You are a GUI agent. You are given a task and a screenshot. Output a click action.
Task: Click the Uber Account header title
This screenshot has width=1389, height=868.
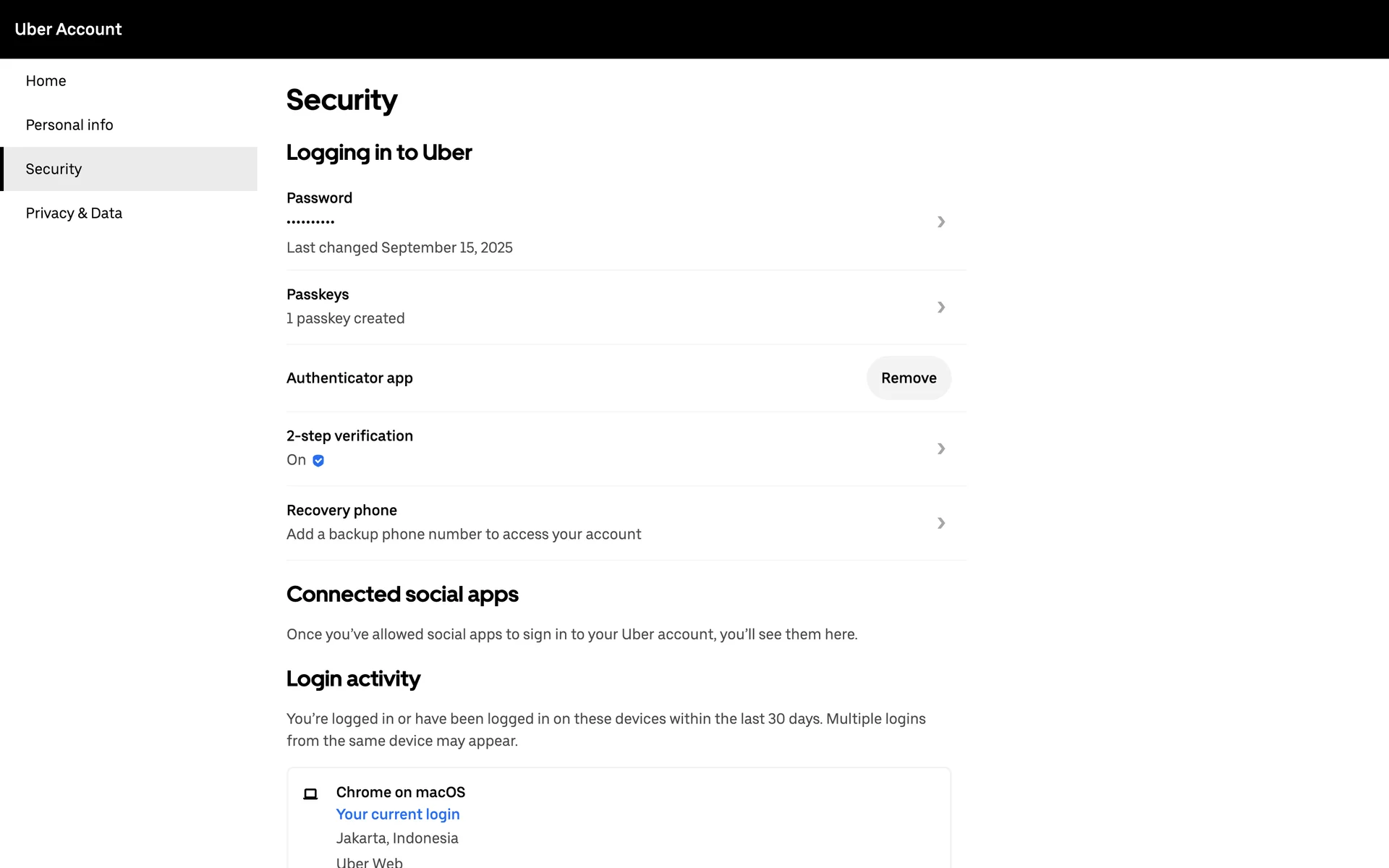click(68, 29)
